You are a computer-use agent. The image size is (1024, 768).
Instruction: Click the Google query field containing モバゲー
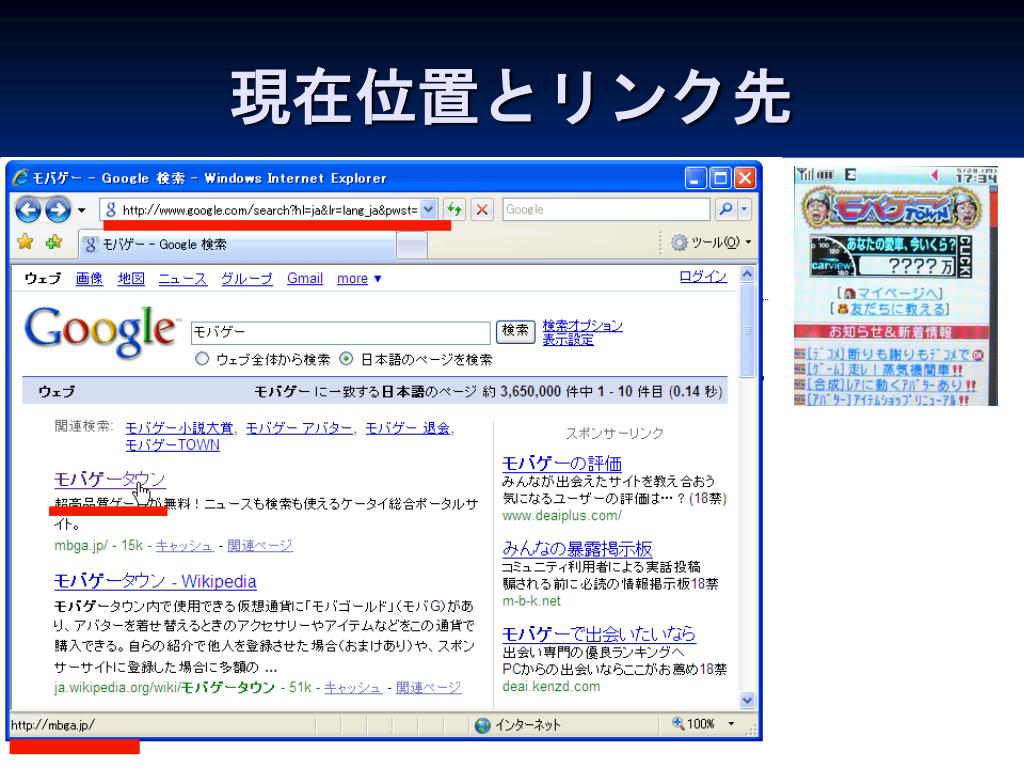(340, 332)
